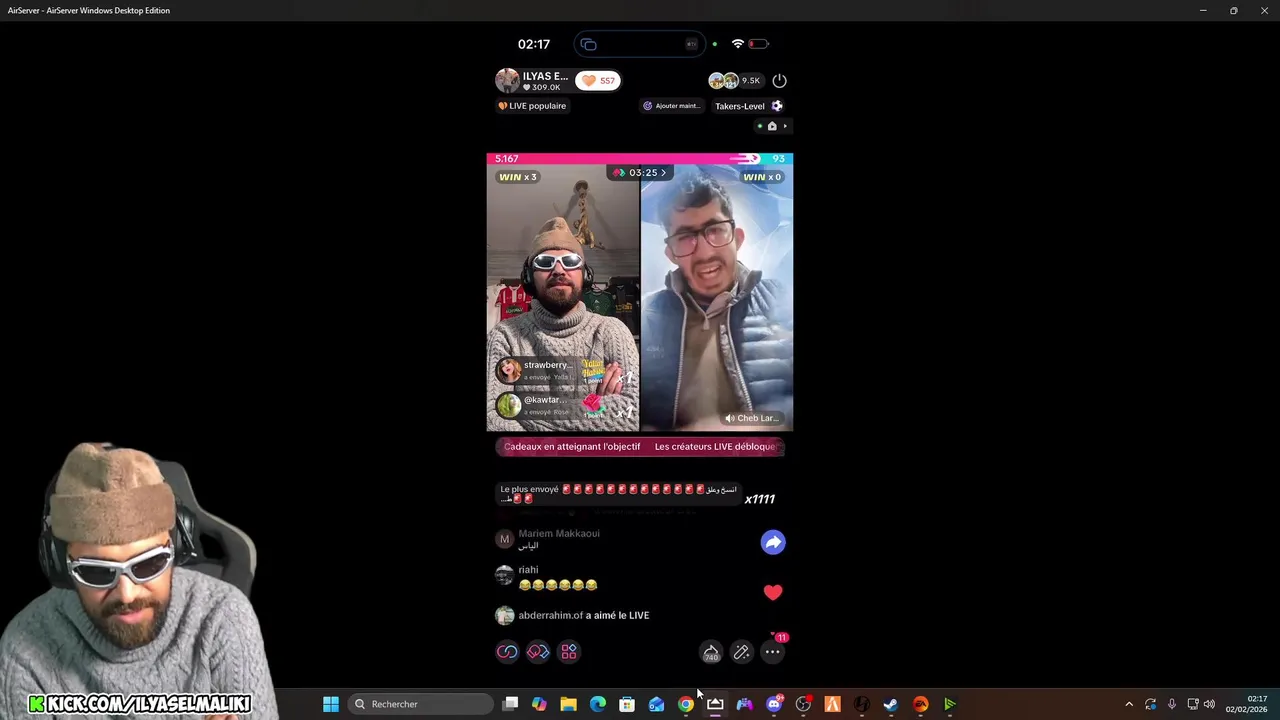
Task: Tap the Ajouter maint... chip
Action: click(x=671, y=106)
